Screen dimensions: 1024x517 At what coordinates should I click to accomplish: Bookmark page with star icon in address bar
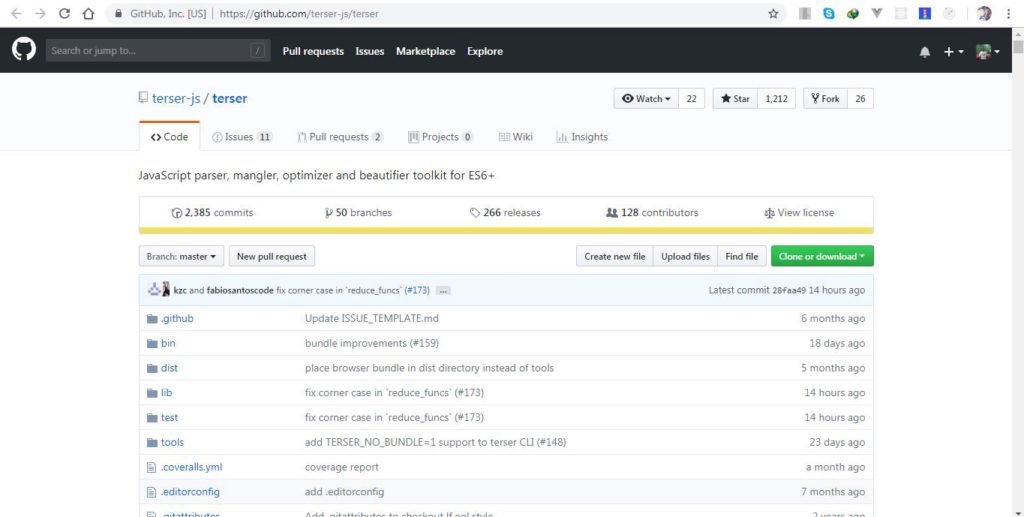tap(773, 14)
